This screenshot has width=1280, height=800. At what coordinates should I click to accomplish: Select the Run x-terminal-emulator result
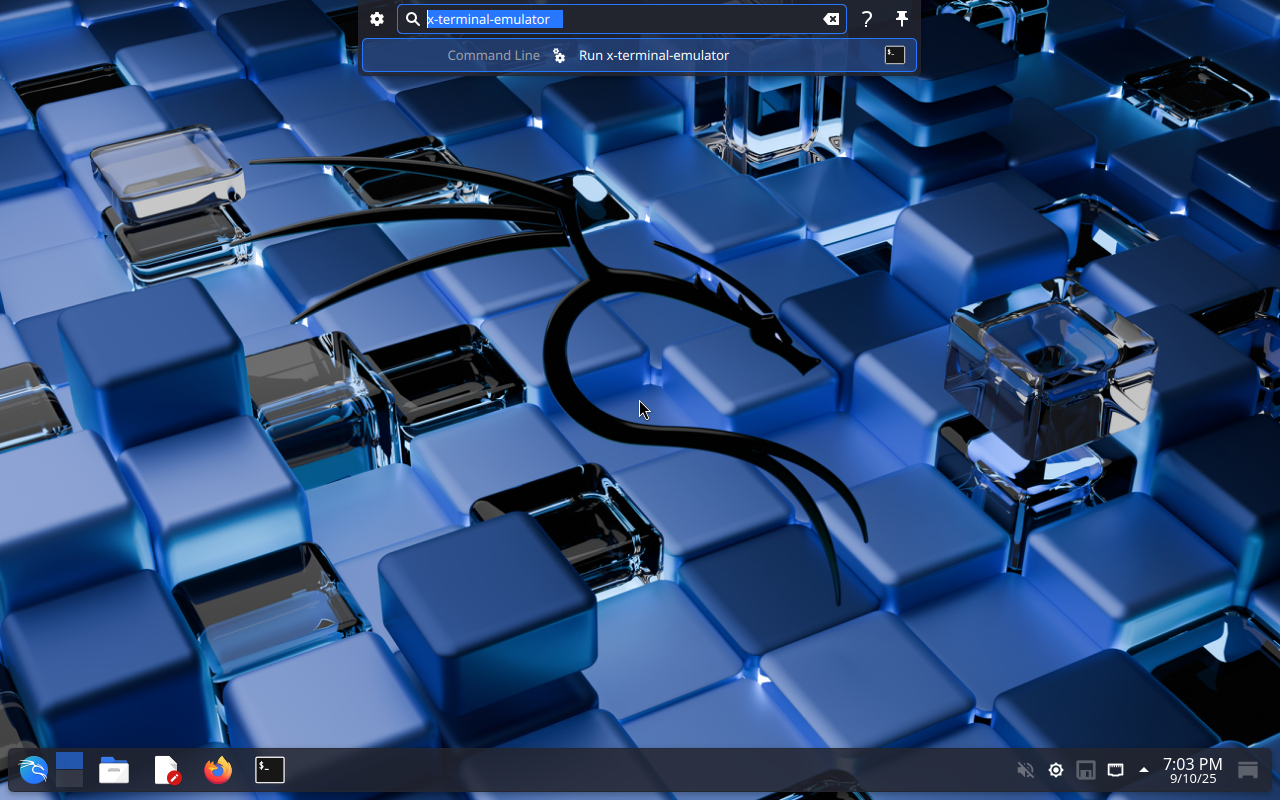click(639, 55)
